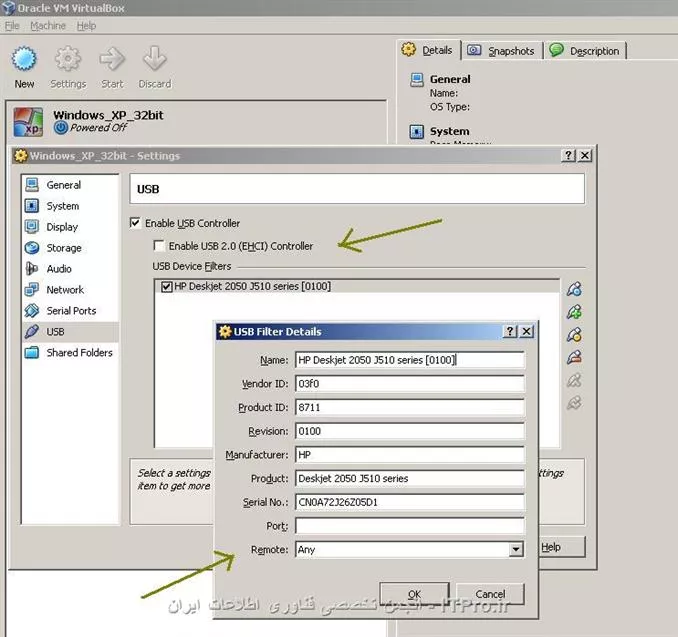Switch to the Description tab
678x637 pixels.
click(x=585, y=51)
